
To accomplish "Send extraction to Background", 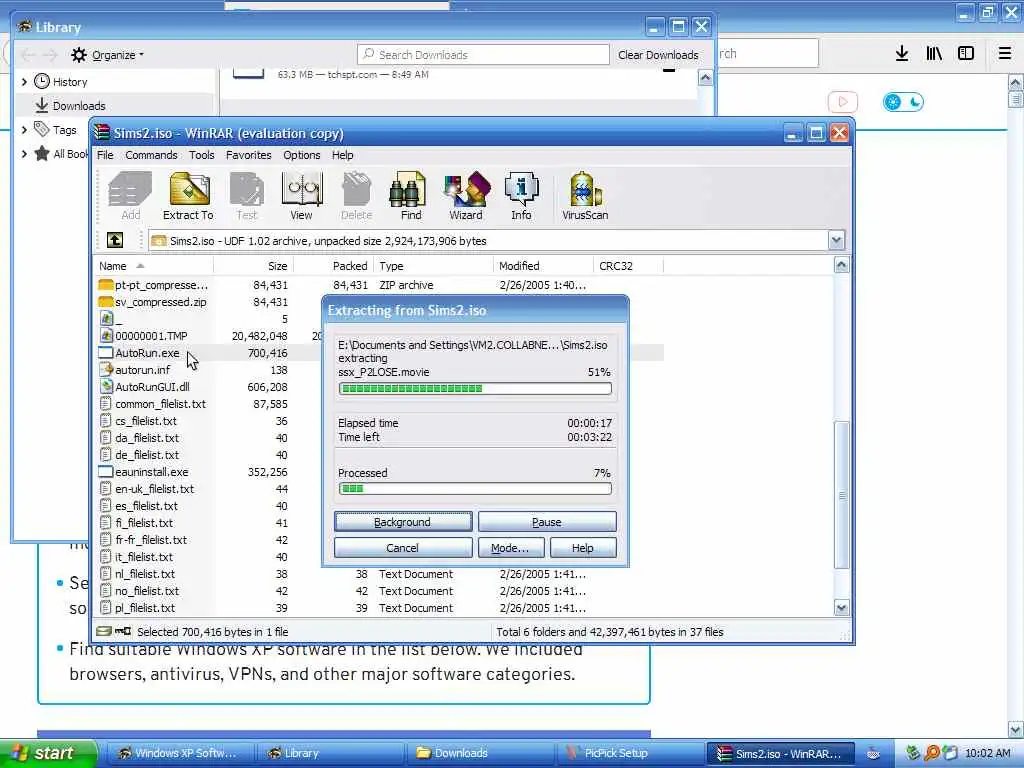I will coord(403,522).
